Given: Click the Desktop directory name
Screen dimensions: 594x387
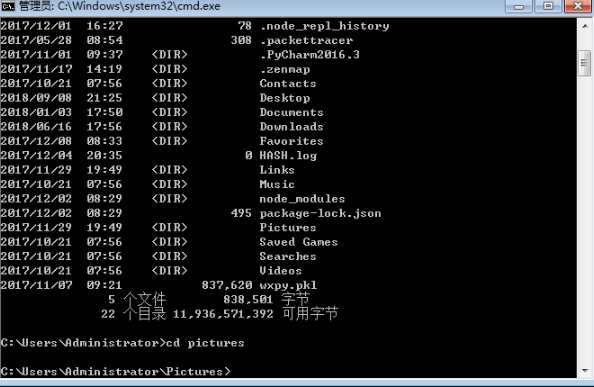Looking at the screenshot, I should (x=285, y=98).
